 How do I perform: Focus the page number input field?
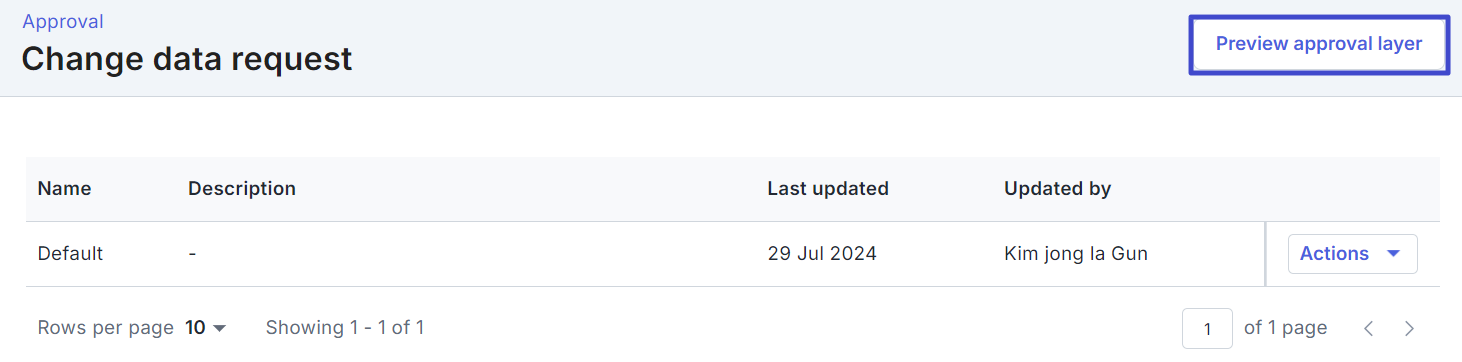[1207, 328]
